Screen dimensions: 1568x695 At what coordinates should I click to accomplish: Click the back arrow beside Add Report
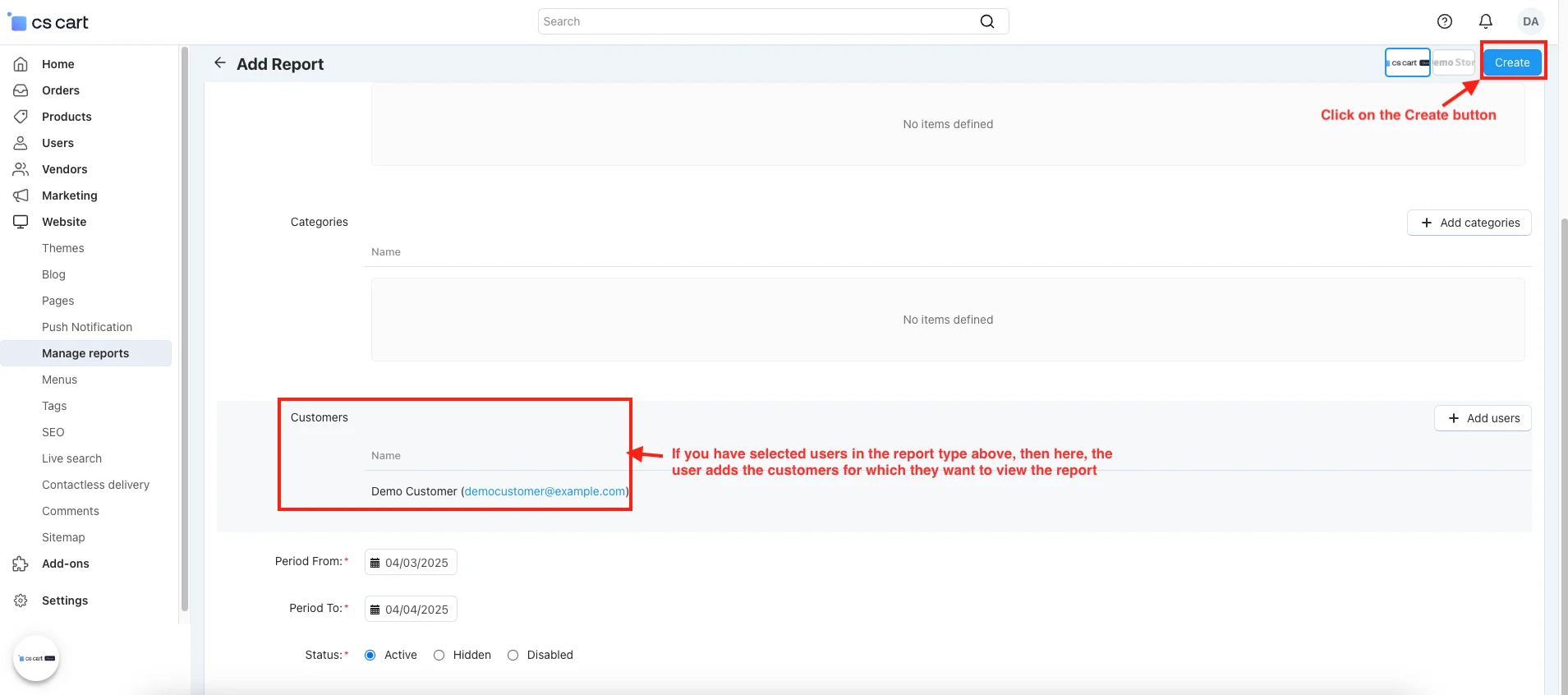click(219, 63)
